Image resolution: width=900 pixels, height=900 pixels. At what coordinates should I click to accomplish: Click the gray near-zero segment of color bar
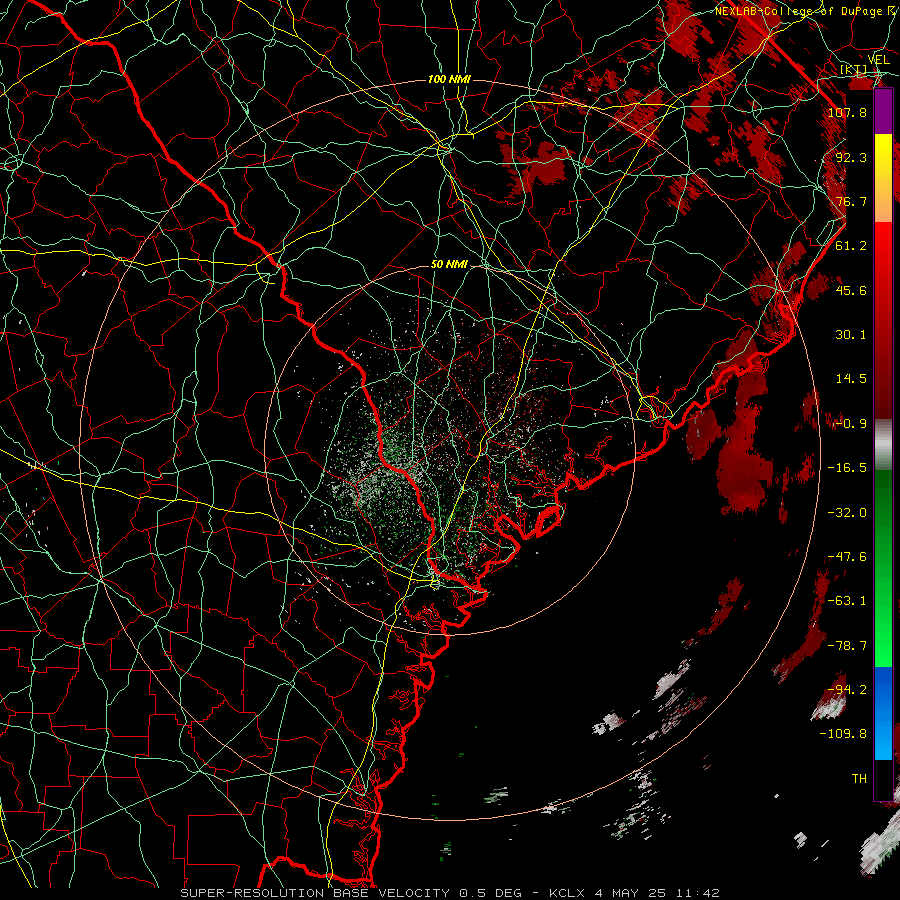click(883, 445)
